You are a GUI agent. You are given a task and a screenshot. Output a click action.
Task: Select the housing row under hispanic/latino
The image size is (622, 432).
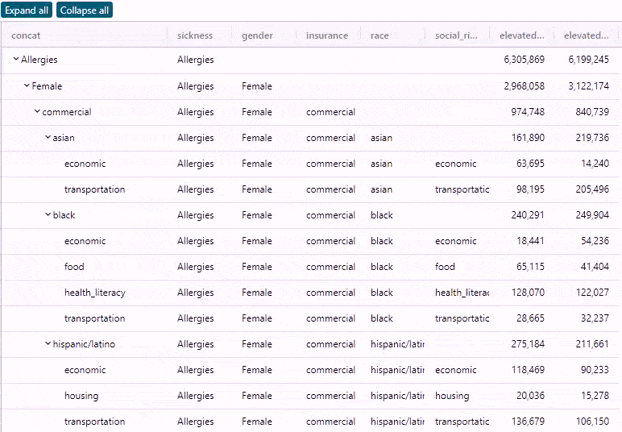tap(81, 396)
